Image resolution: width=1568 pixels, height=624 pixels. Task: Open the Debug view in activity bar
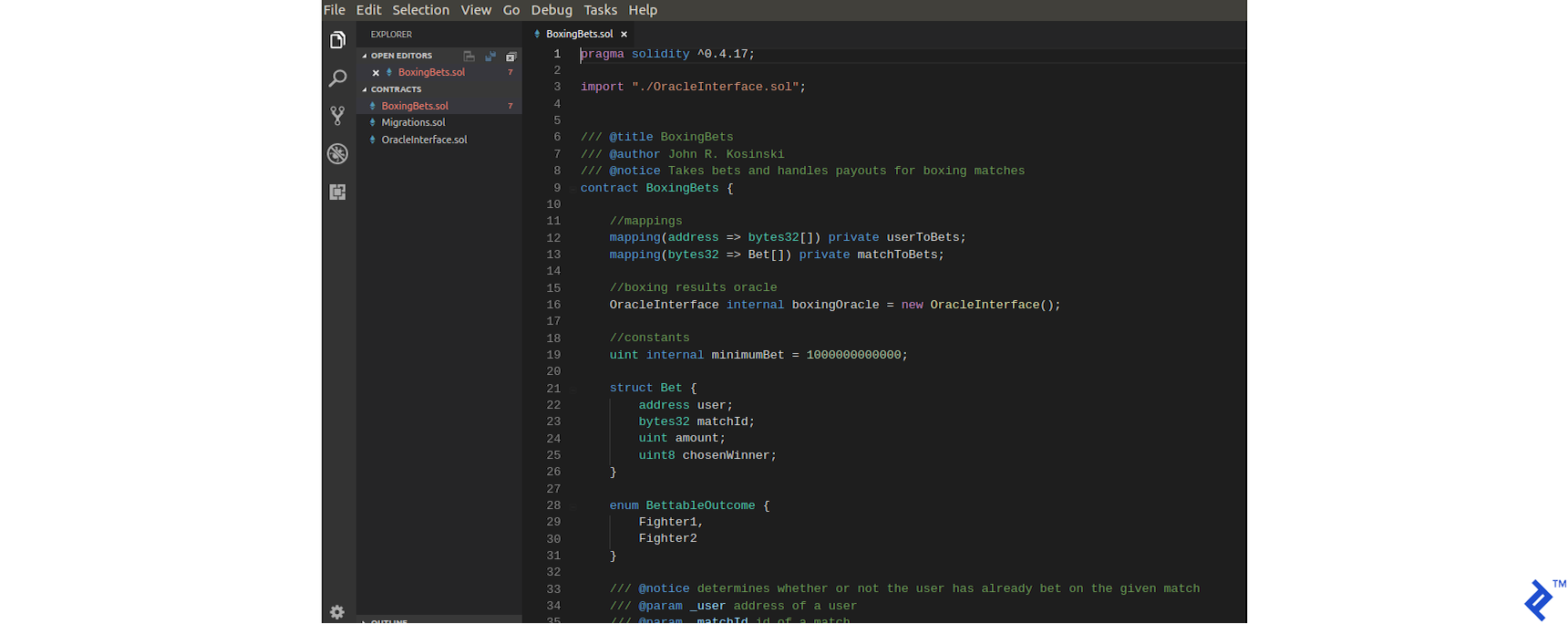coord(337,154)
